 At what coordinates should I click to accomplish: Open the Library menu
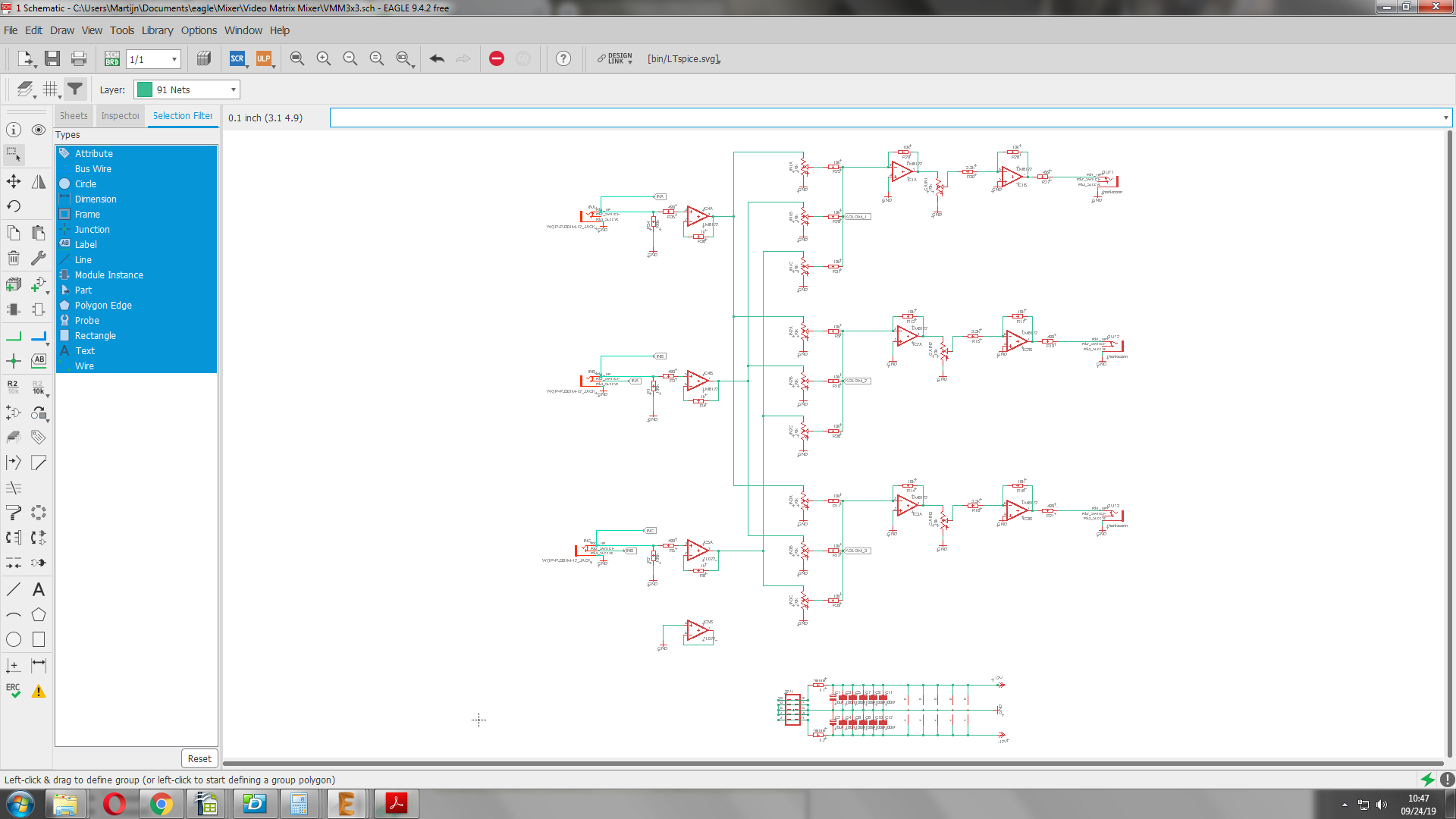(157, 30)
